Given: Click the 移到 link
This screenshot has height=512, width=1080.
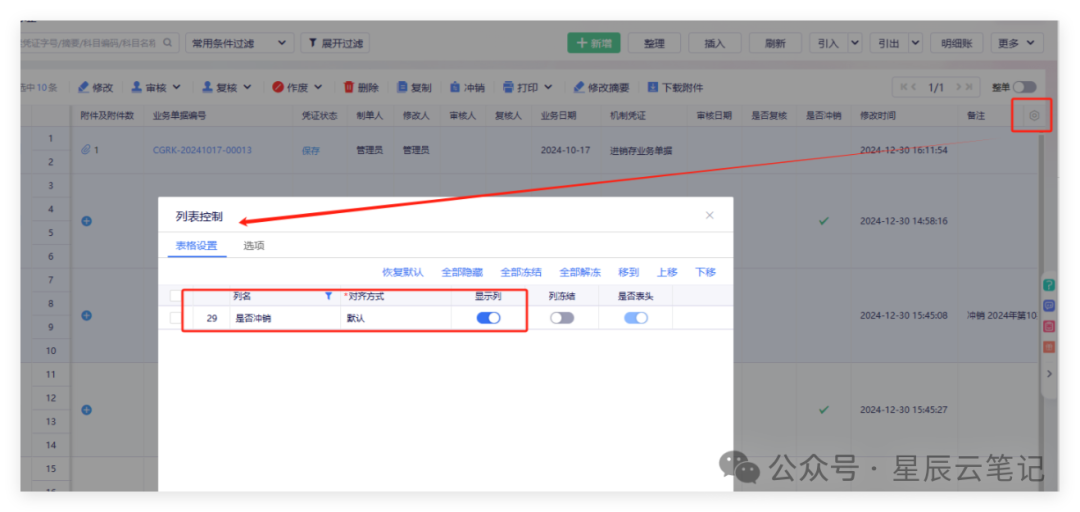Looking at the screenshot, I should (x=628, y=272).
